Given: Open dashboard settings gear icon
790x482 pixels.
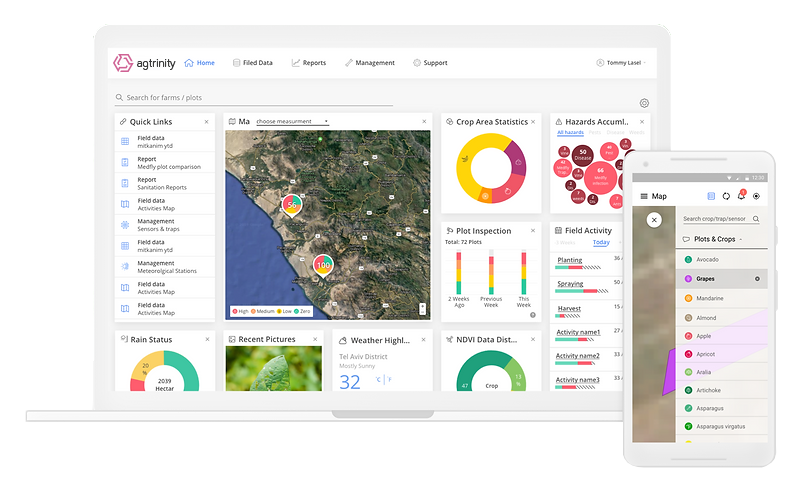Looking at the screenshot, I should [x=644, y=103].
